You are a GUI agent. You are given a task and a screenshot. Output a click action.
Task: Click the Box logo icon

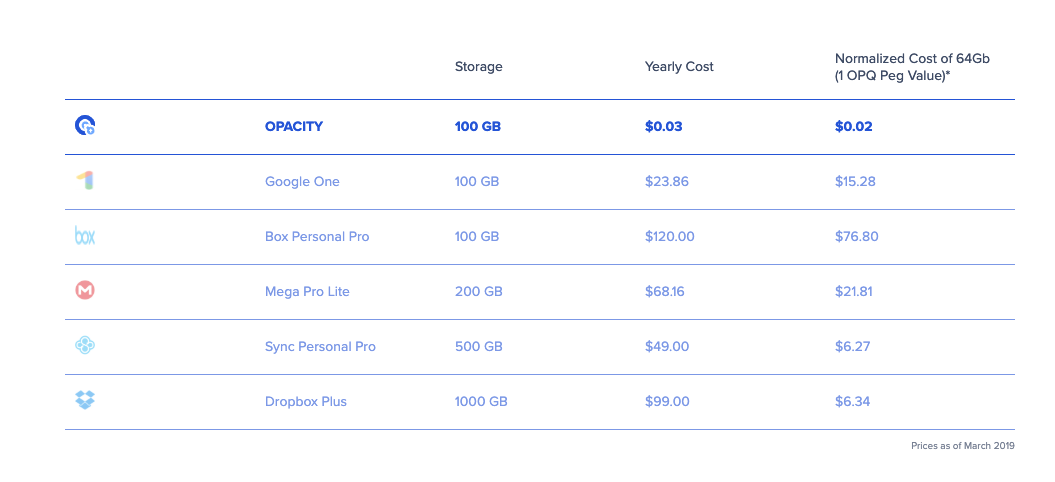[85, 236]
